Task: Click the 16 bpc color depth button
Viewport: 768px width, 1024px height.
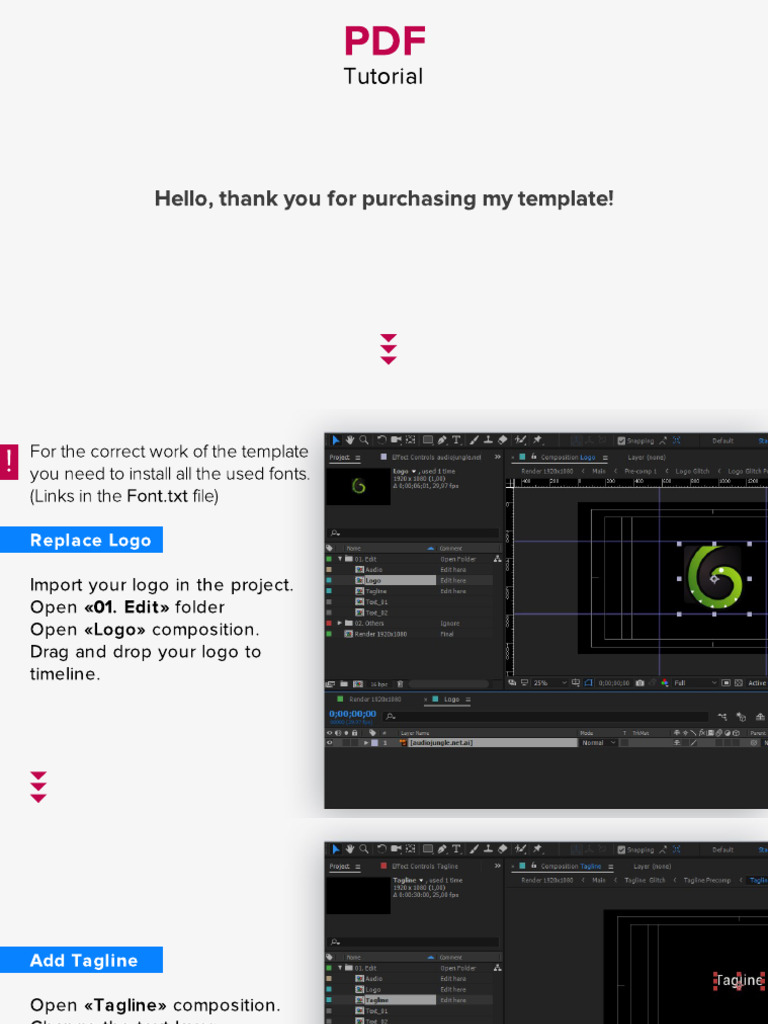Action: 379,684
